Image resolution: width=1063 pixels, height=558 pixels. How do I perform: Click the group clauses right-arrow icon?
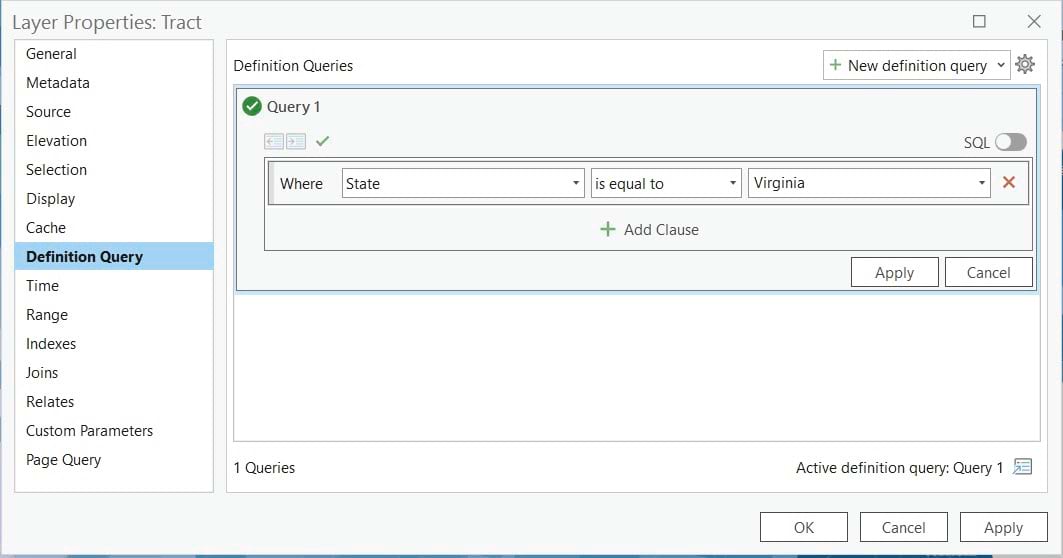tap(296, 142)
